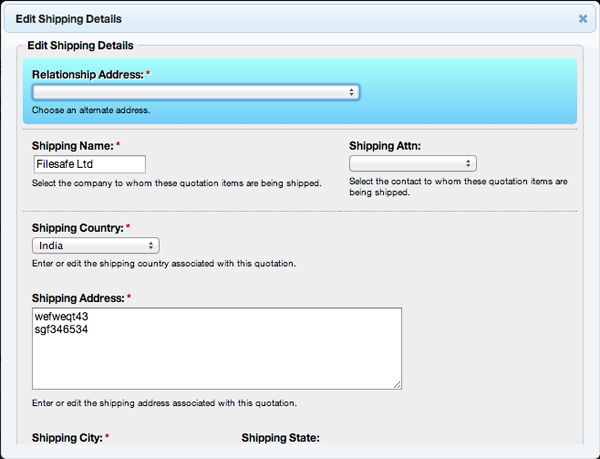Screen dimensions: 600x459
Task: Click the hint 'Select the company to whom...'
Action: coord(176,183)
